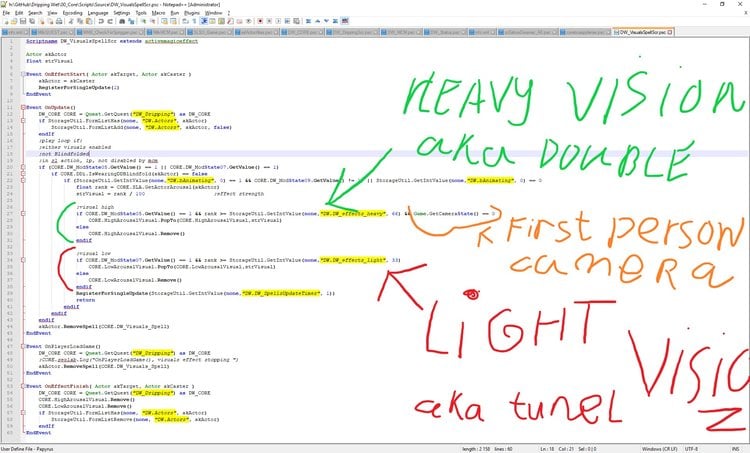Click highlighted "DW.DW_effects_heavy" string in code

353,213
